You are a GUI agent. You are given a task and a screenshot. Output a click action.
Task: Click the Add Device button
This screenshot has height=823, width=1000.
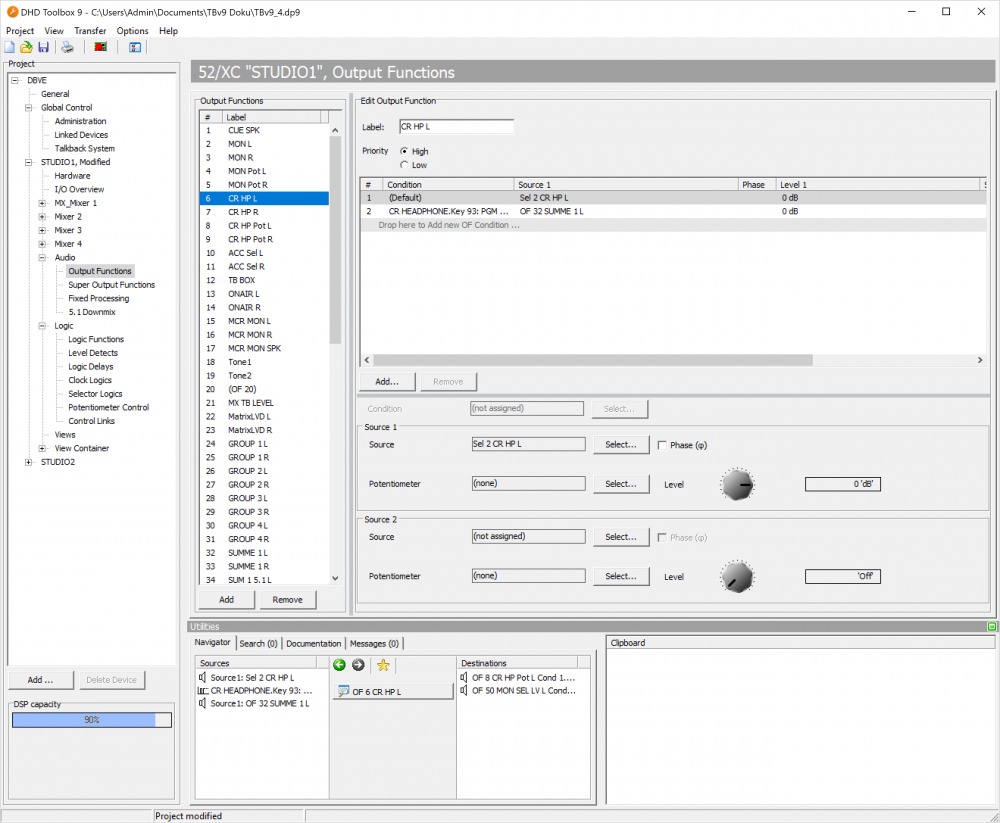(x=40, y=679)
